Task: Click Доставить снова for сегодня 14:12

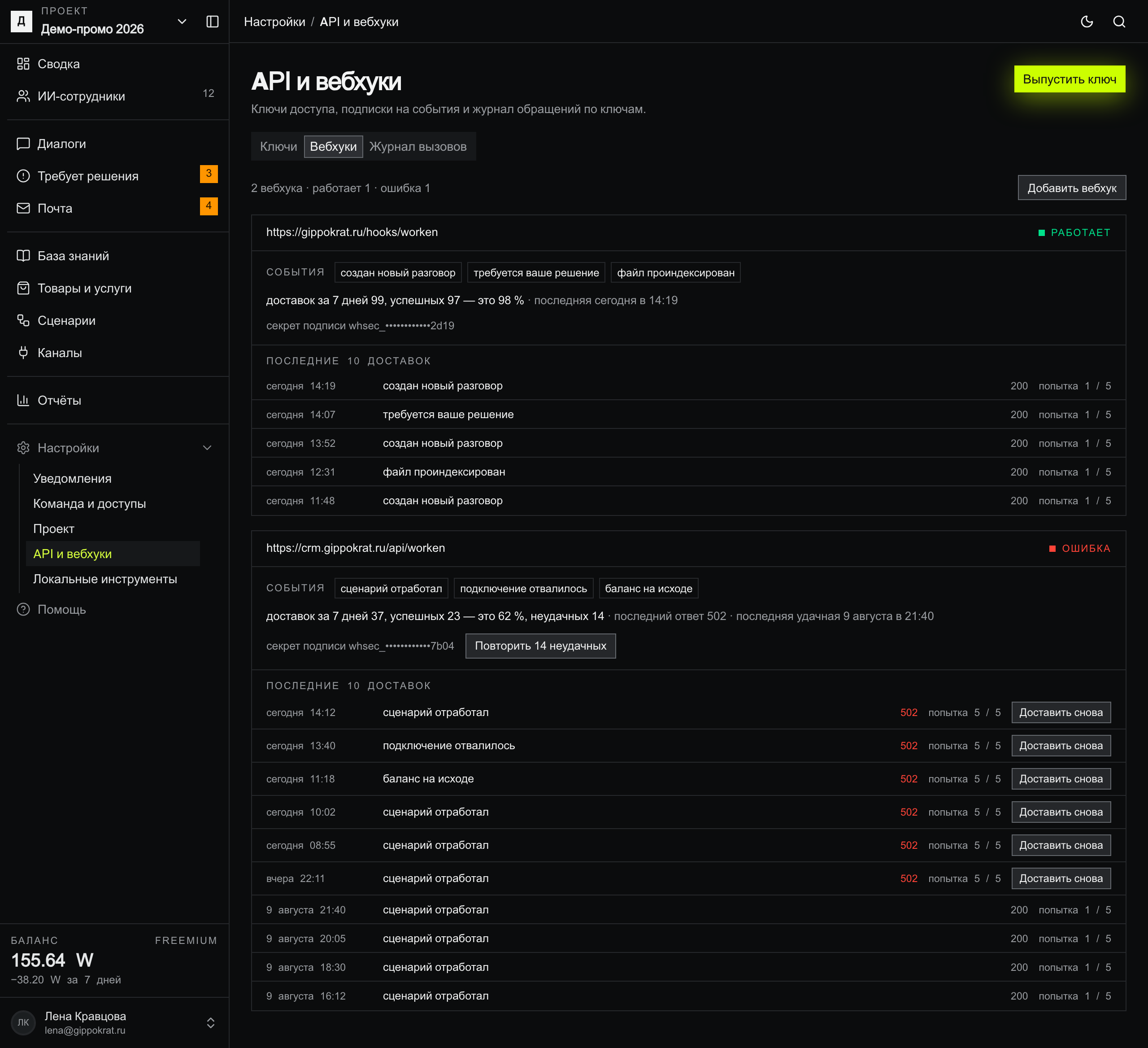Action: tap(1061, 712)
